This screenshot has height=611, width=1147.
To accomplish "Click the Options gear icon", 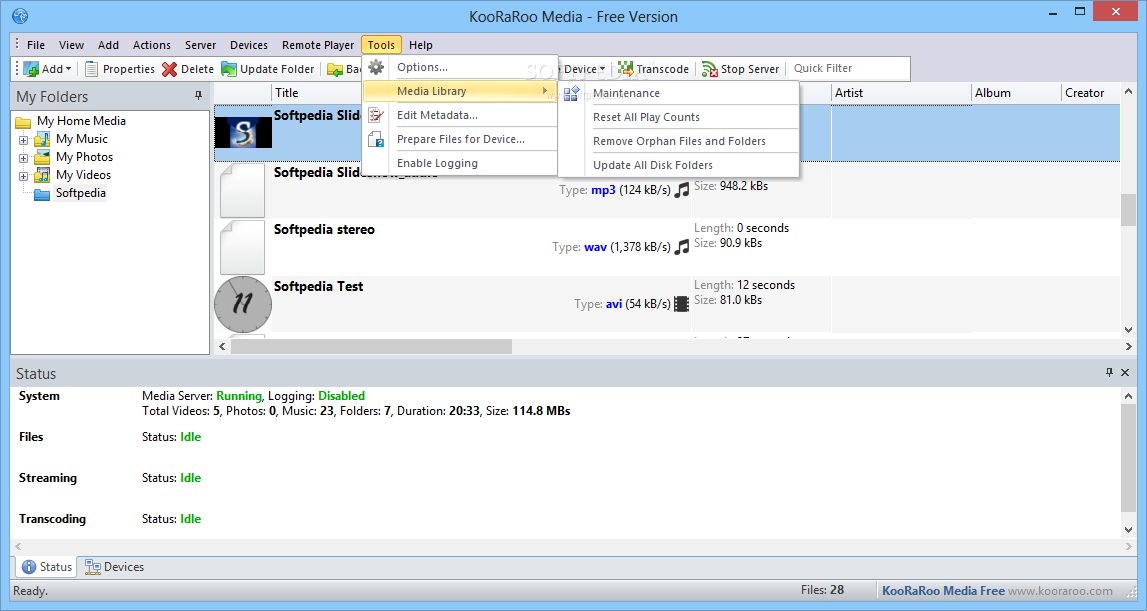I will click(376, 67).
